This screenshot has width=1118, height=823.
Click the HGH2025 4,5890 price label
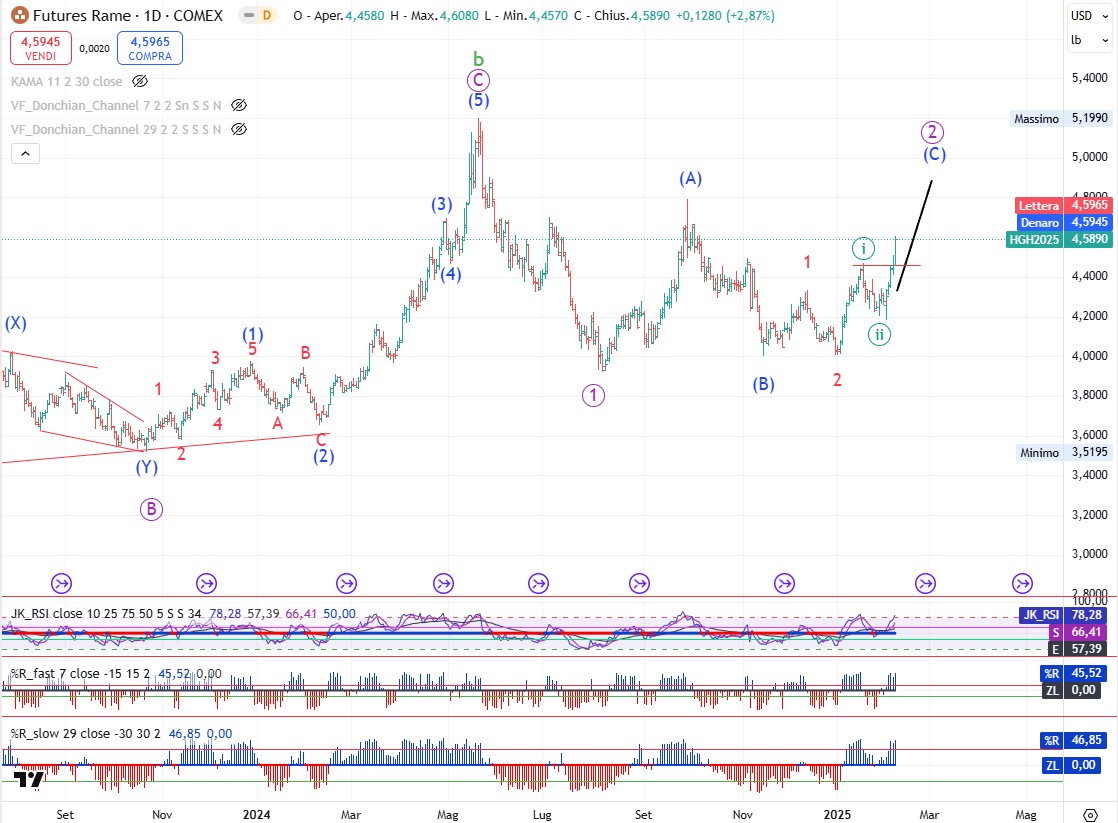pyautogui.click(x=1059, y=240)
